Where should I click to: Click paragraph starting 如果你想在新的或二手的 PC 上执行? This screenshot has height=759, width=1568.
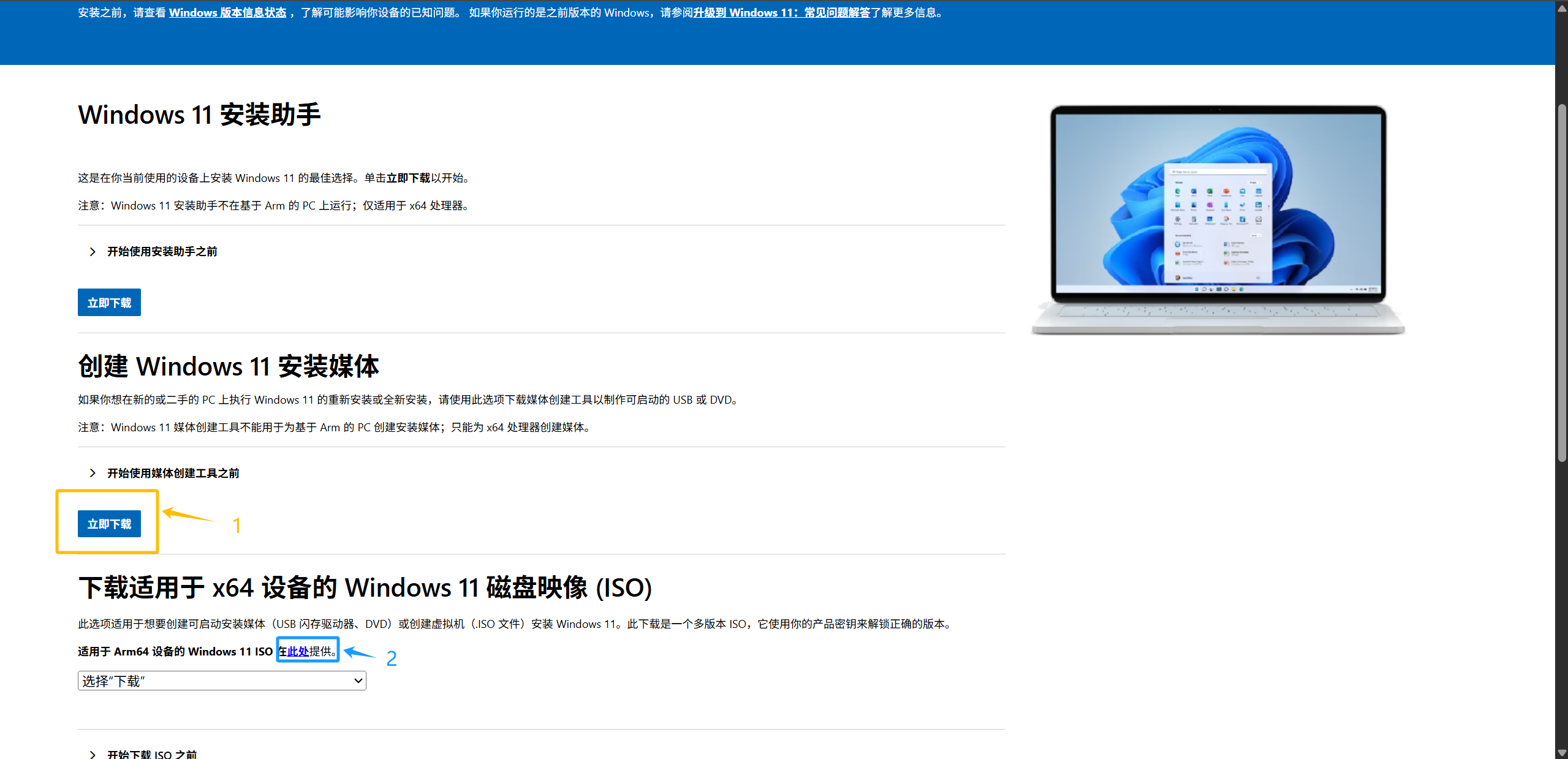point(410,400)
